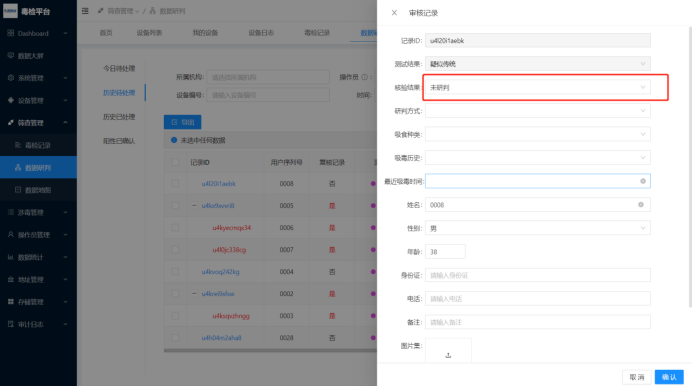693x386 pixels.
Task: Check the row checkbox for user 0002
Action: point(175,294)
